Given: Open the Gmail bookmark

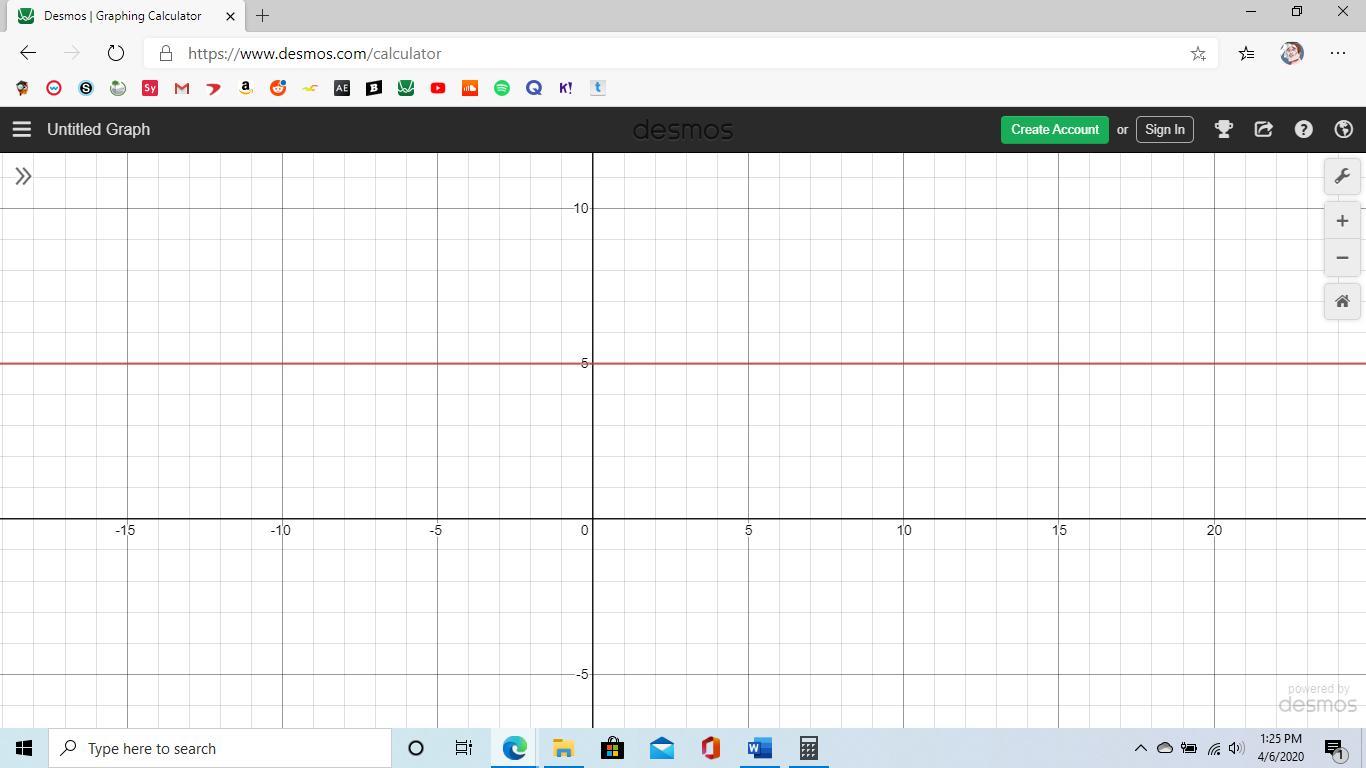Looking at the screenshot, I should 182,88.
